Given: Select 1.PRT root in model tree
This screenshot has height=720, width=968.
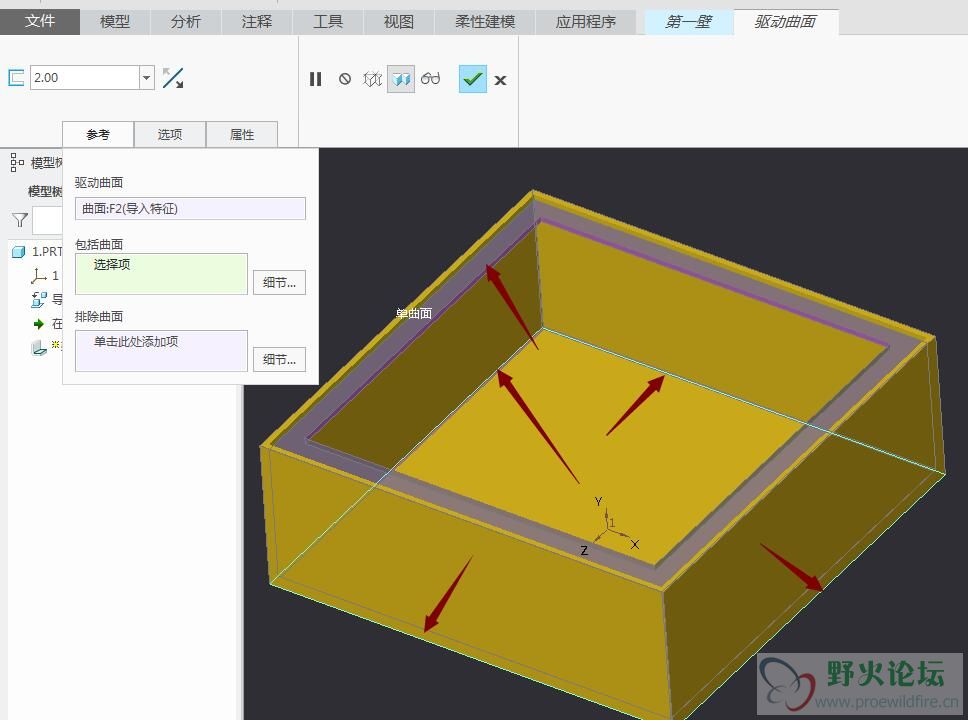Looking at the screenshot, I should click(x=37, y=251).
